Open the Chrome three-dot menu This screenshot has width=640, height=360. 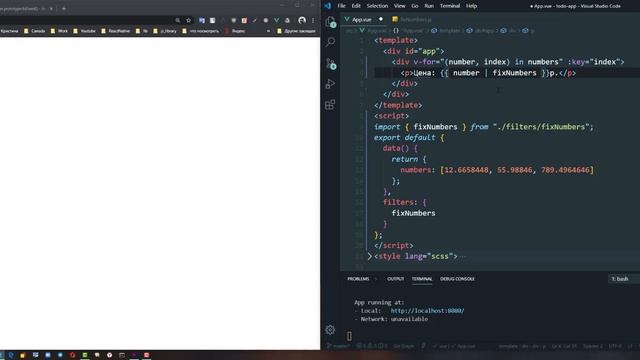(313, 20)
